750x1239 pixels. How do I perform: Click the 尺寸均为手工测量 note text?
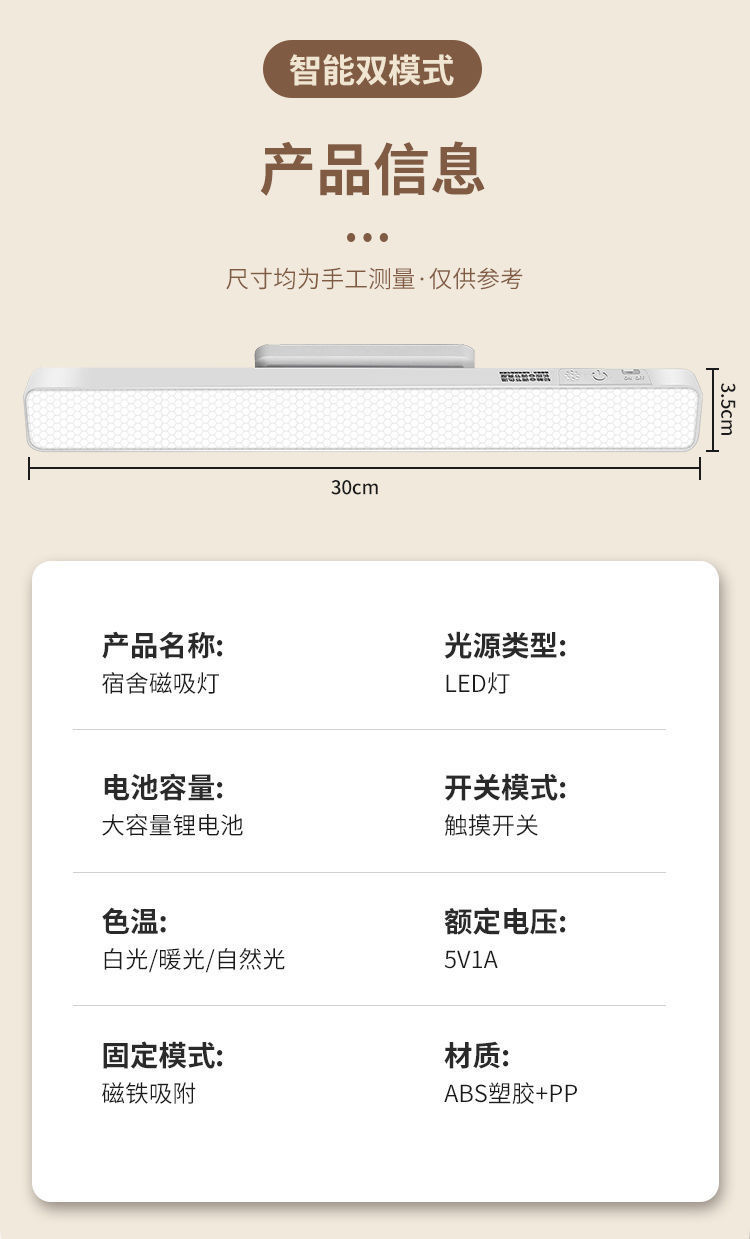click(374, 279)
